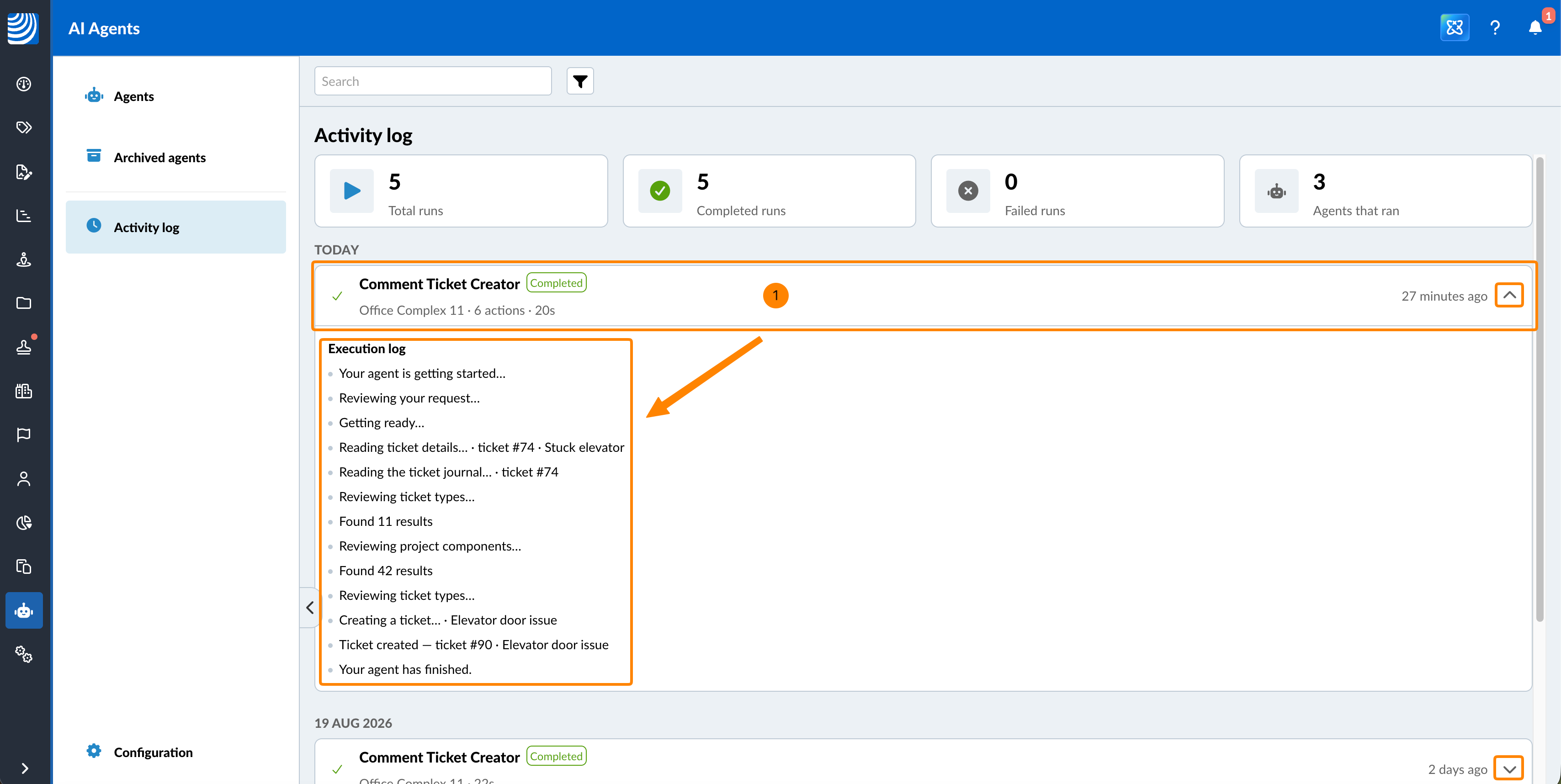Click the filter funnel button
Screen dimensions: 1561x784
(580, 81)
